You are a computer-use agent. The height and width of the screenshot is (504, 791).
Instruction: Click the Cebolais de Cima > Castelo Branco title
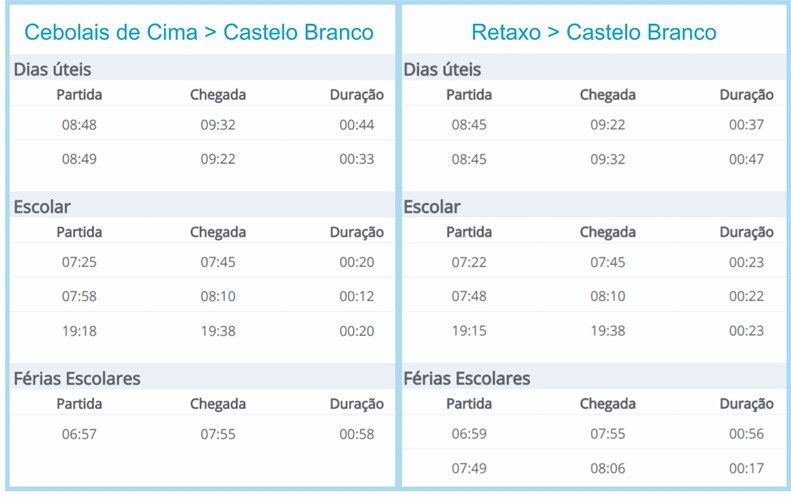tap(199, 32)
